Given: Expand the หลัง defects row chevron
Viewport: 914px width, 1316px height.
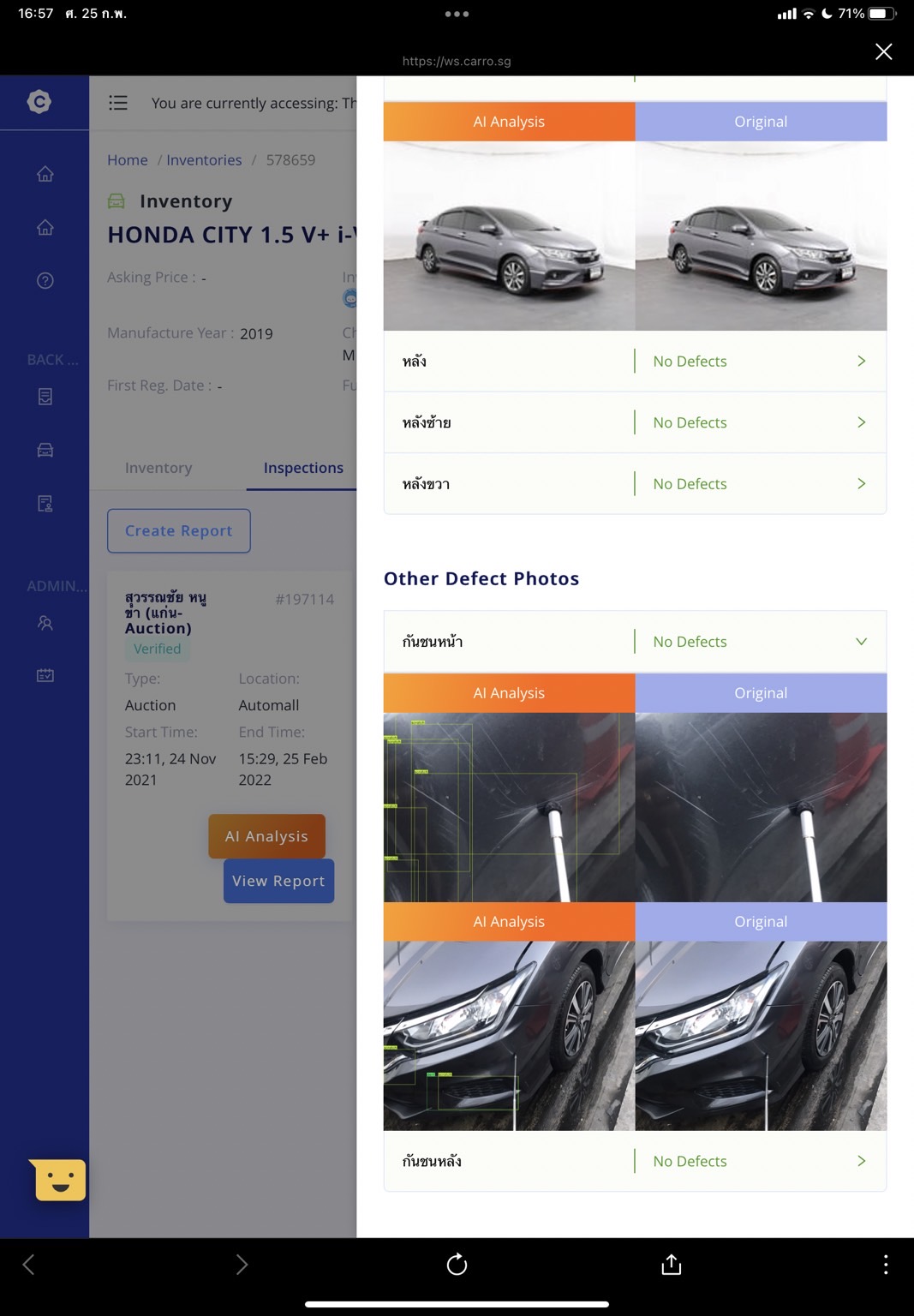Looking at the screenshot, I should (862, 361).
